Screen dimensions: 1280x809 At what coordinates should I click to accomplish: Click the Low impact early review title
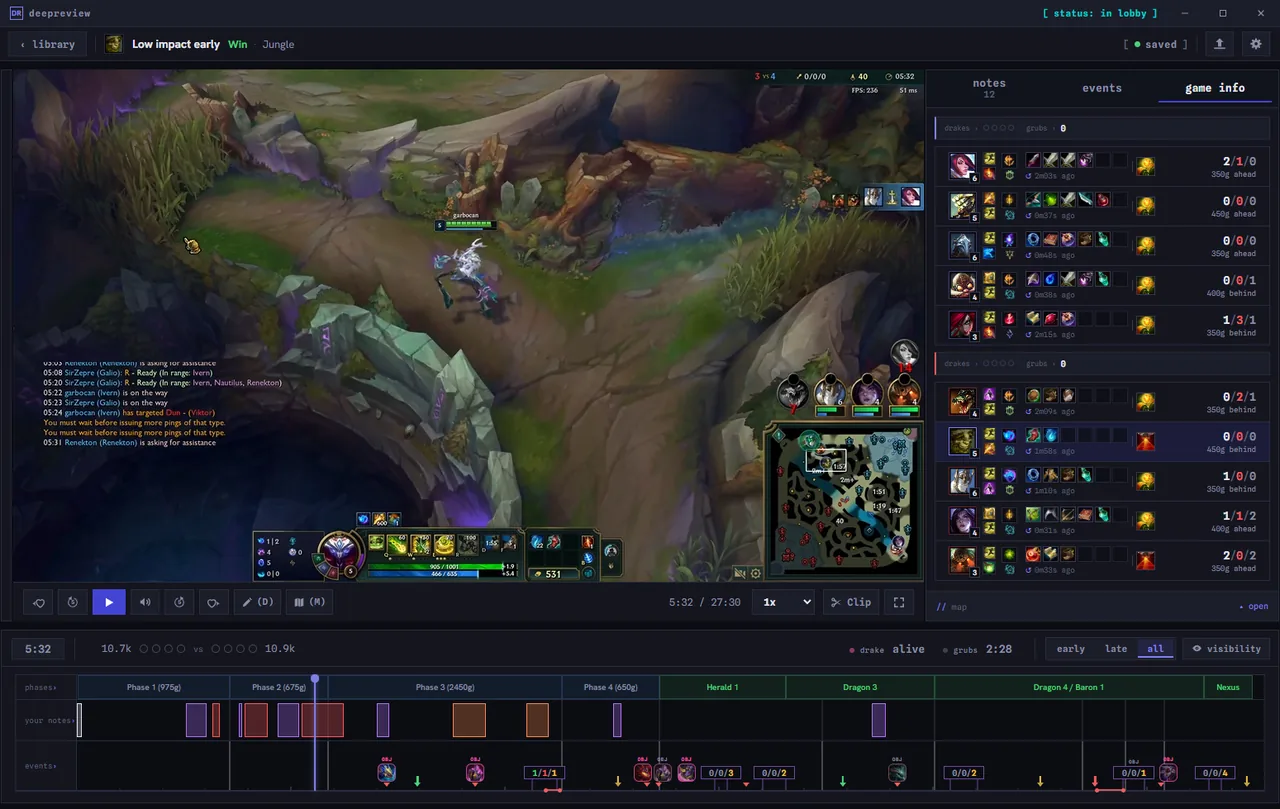click(176, 44)
